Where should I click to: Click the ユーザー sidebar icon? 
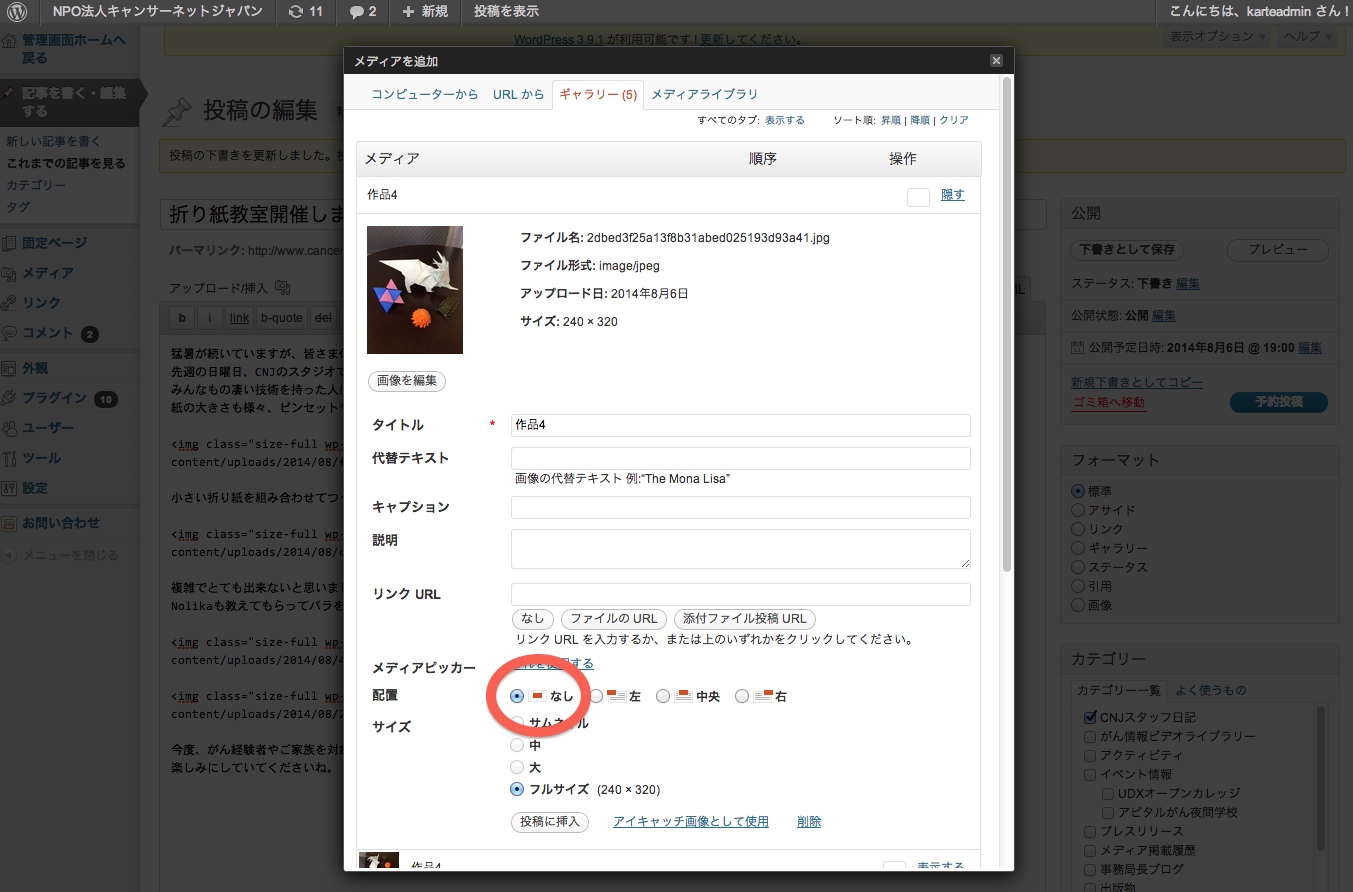tap(9, 428)
